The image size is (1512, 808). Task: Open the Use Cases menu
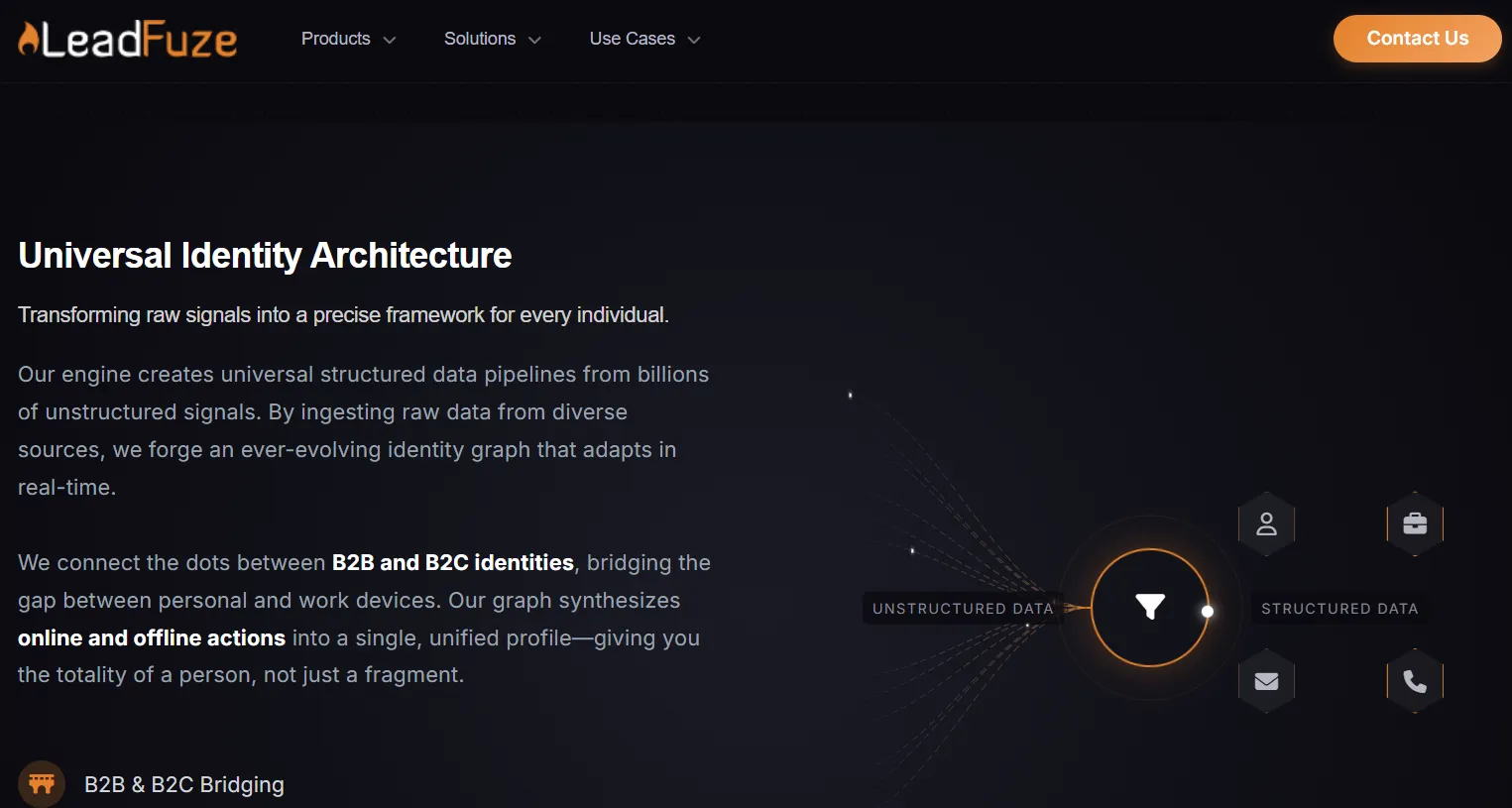(632, 39)
